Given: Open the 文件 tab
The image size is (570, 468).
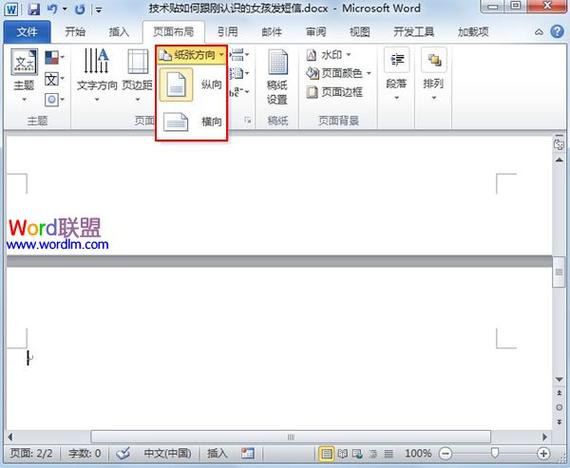Looking at the screenshot, I should (27, 32).
